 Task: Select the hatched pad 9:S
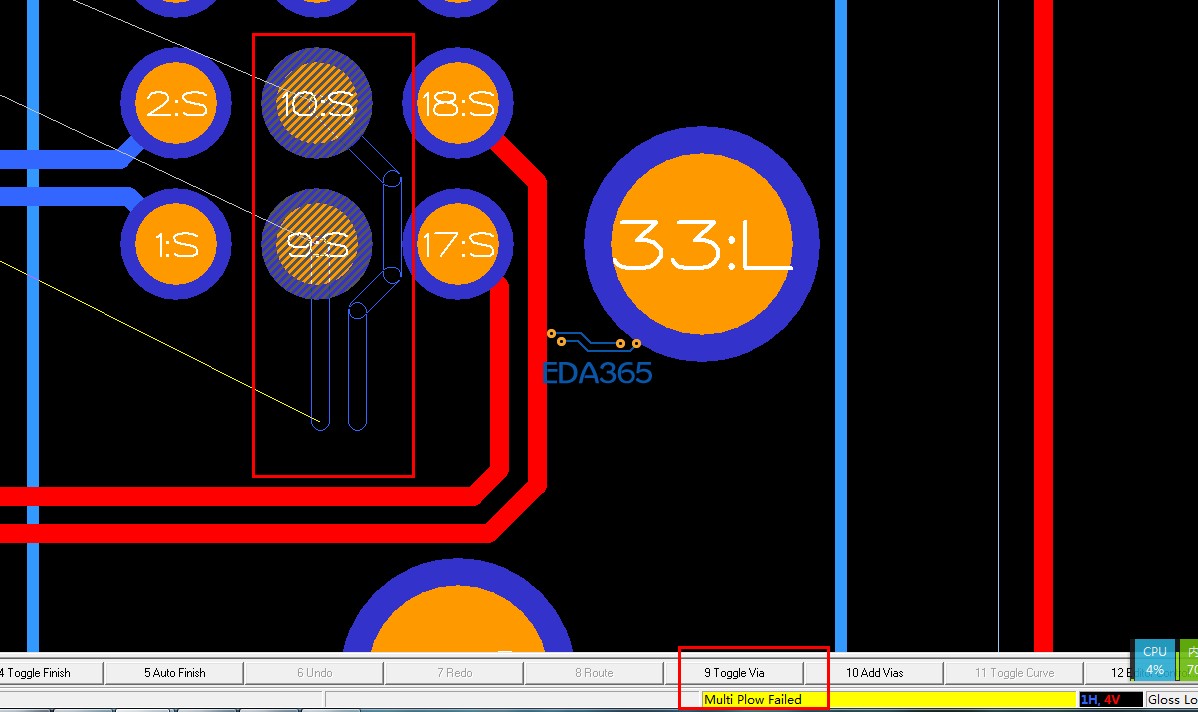[x=316, y=244]
